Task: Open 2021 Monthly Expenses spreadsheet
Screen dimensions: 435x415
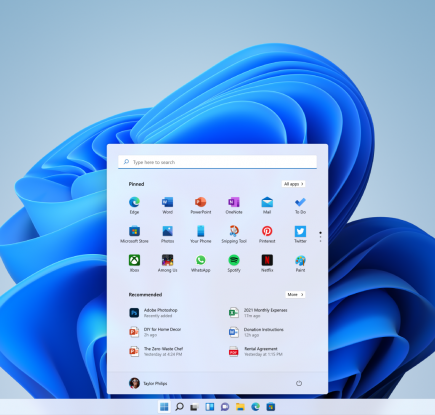Action: tap(258, 313)
